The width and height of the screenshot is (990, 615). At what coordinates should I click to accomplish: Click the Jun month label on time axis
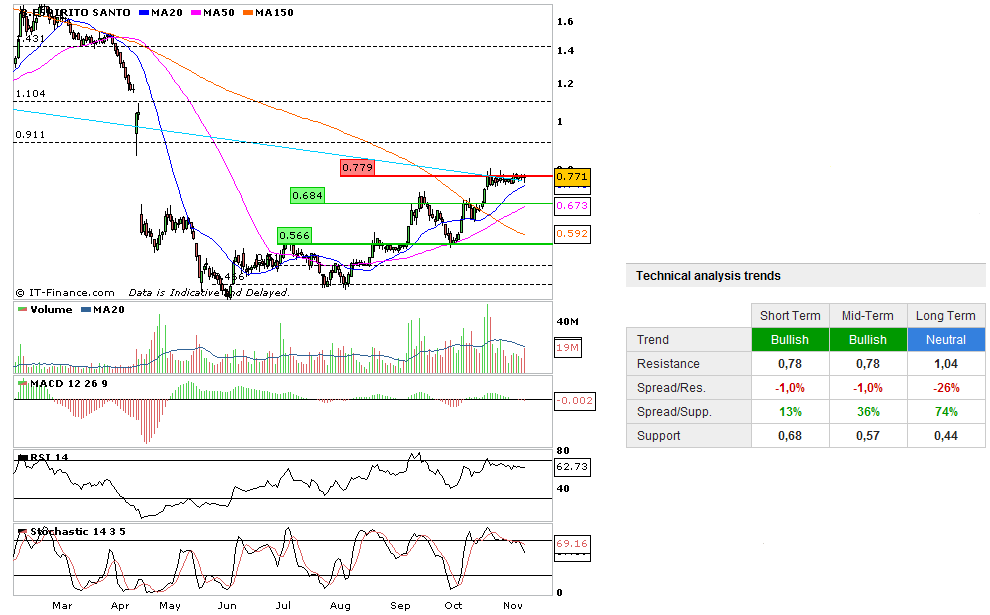pos(227,606)
